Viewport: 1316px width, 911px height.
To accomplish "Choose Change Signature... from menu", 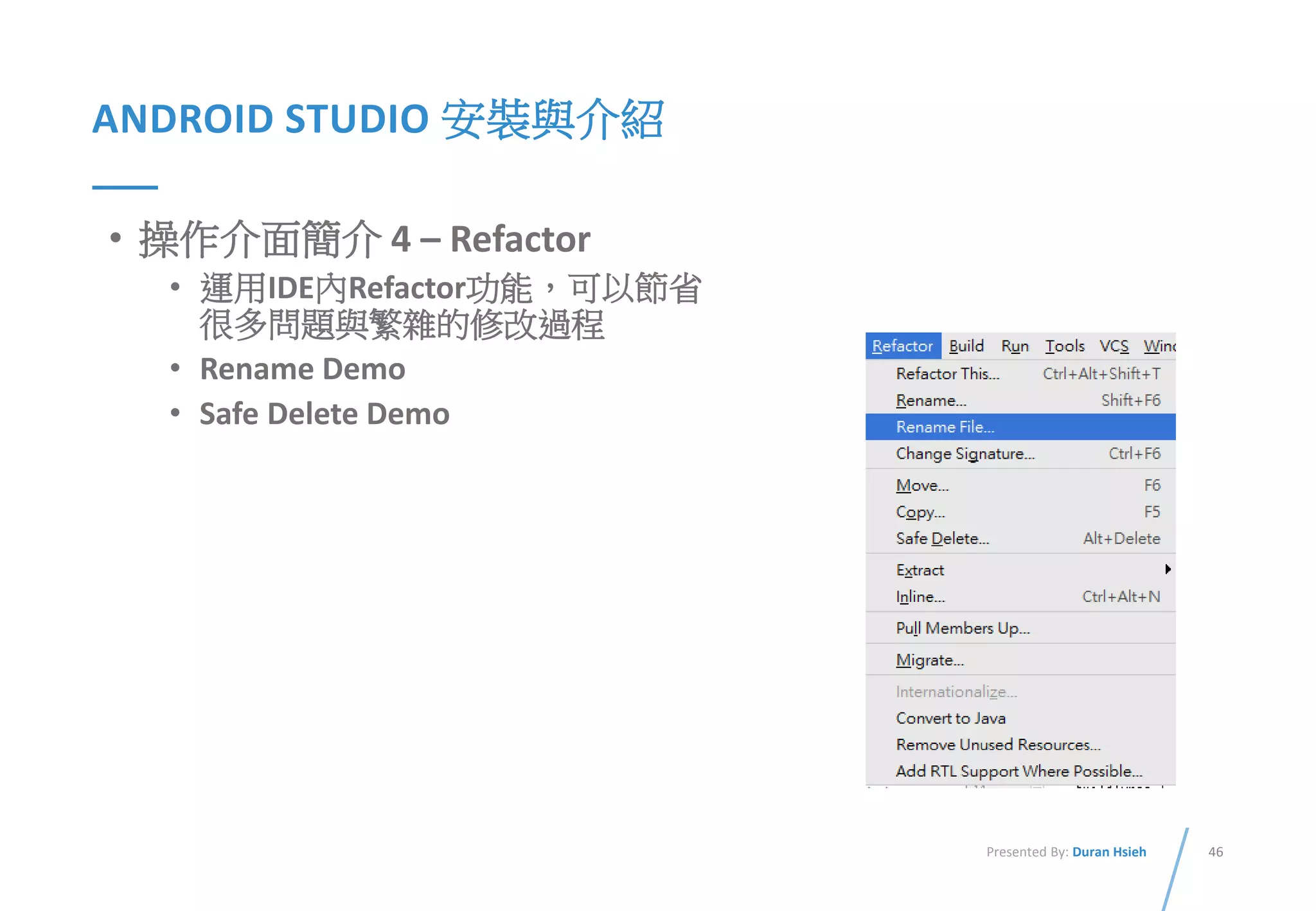I will tap(1020, 454).
